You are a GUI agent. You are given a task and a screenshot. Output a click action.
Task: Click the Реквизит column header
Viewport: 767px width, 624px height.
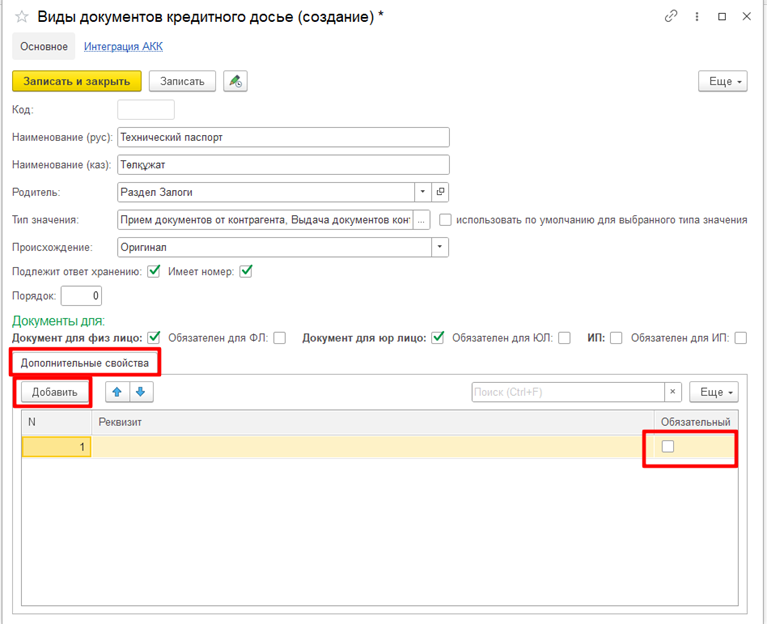373,422
